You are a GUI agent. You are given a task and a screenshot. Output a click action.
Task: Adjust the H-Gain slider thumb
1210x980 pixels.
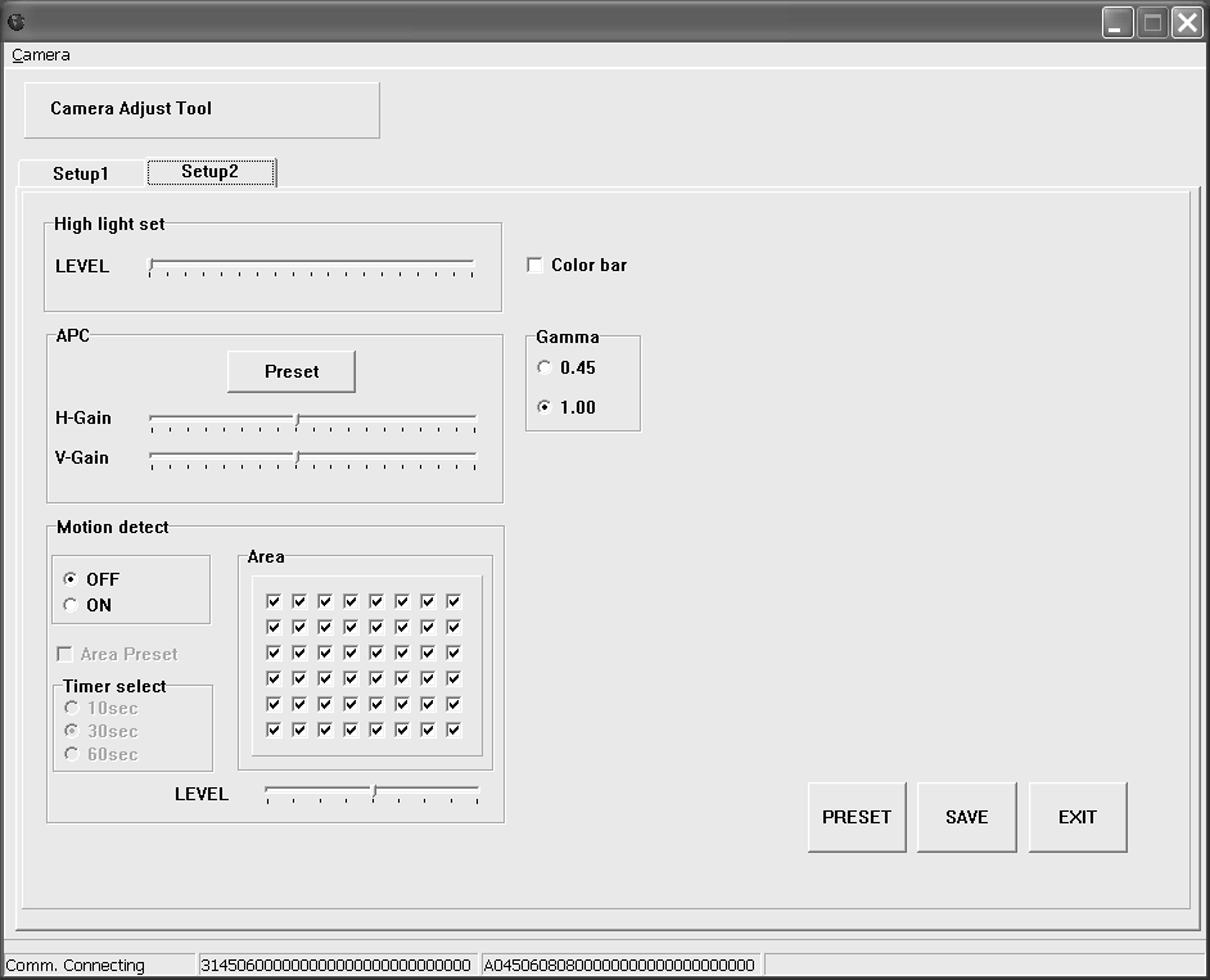[297, 420]
